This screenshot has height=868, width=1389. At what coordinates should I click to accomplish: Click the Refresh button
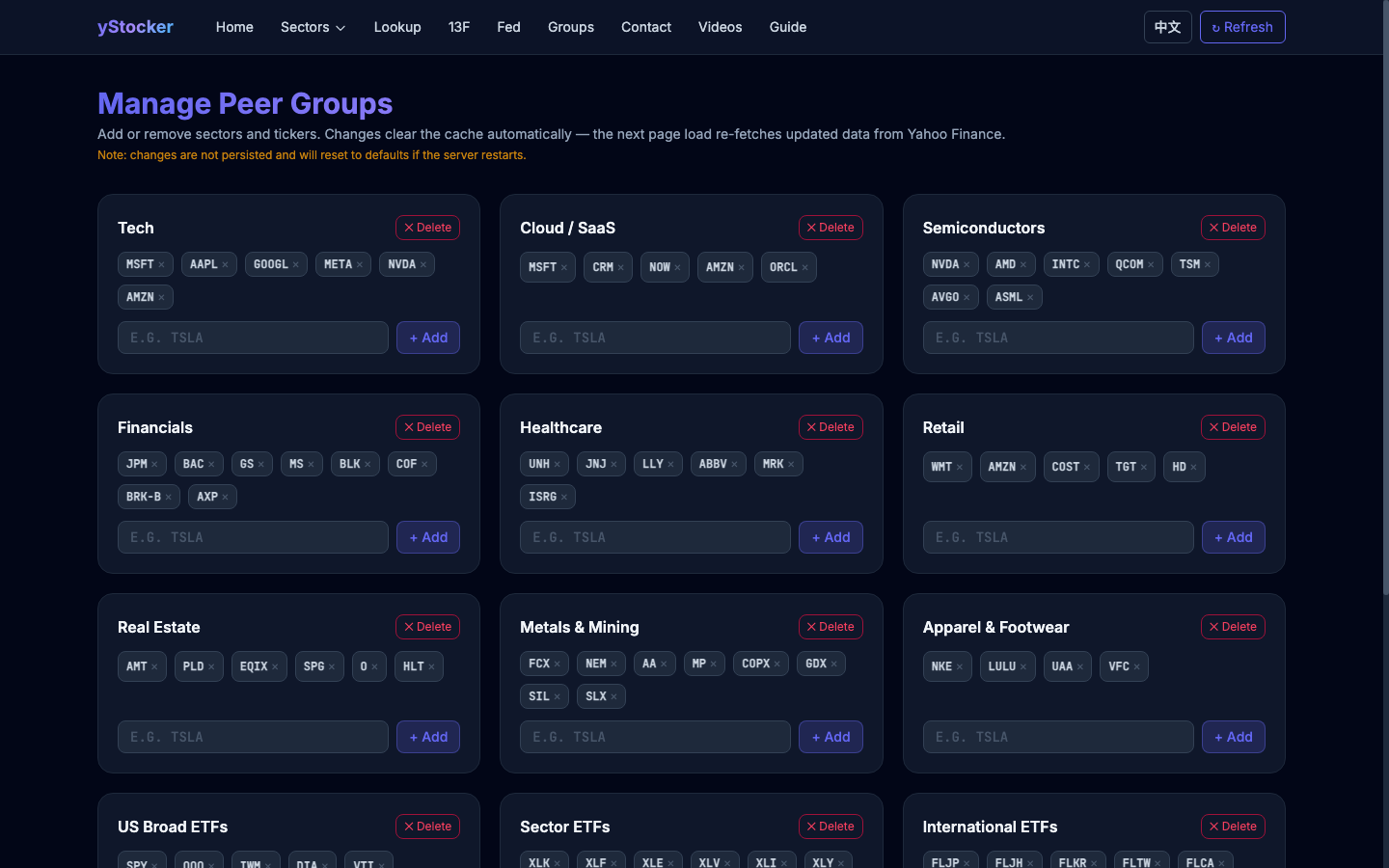[x=1242, y=27]
